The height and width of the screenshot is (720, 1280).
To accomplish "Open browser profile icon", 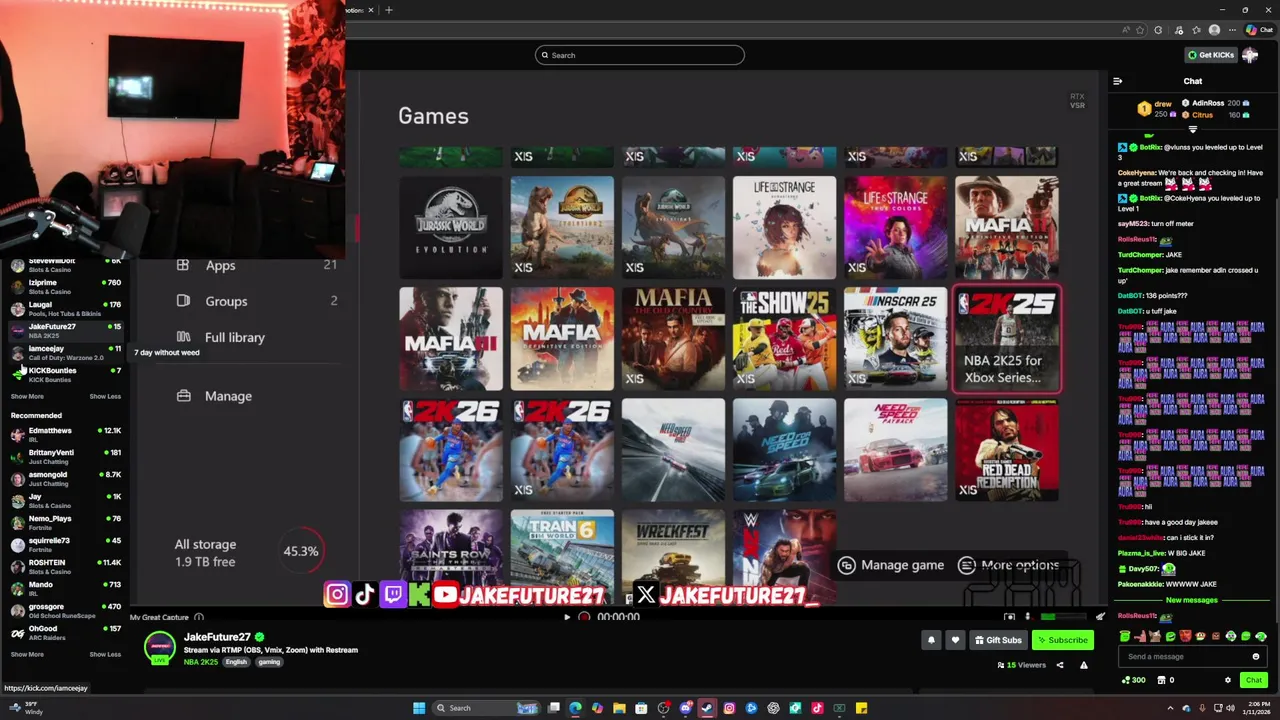I will (x=1215, y=30).
